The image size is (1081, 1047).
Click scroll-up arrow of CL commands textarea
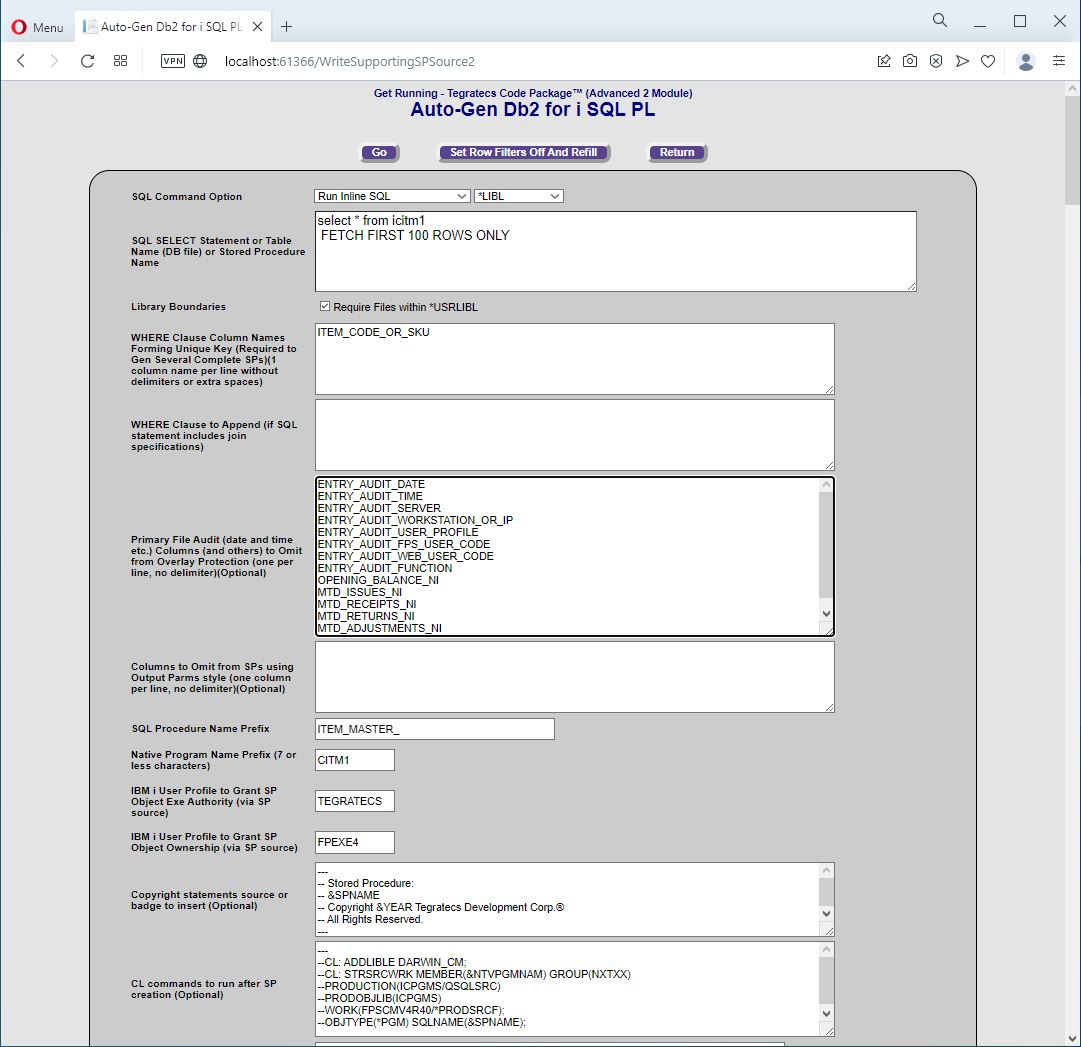click(x=827, y=950)
